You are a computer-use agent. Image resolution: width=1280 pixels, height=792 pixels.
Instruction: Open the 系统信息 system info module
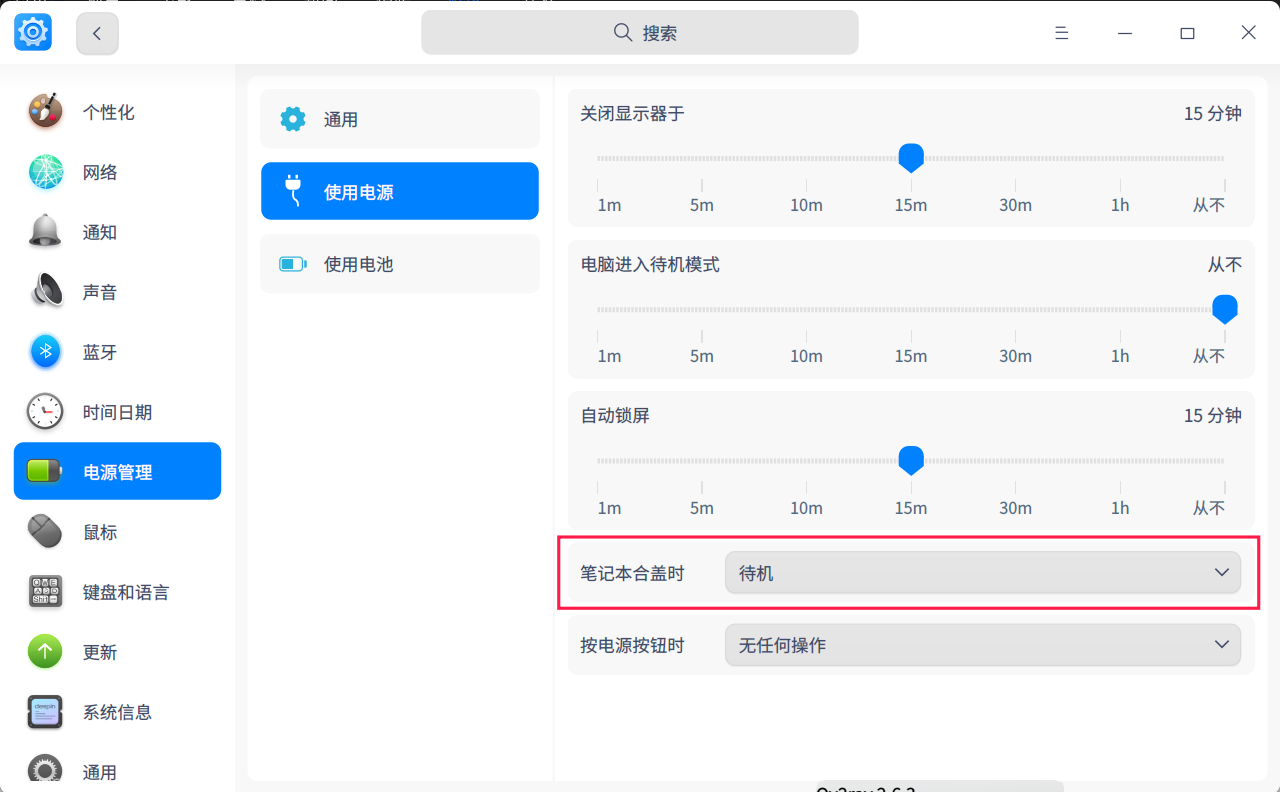coord(117,712)
